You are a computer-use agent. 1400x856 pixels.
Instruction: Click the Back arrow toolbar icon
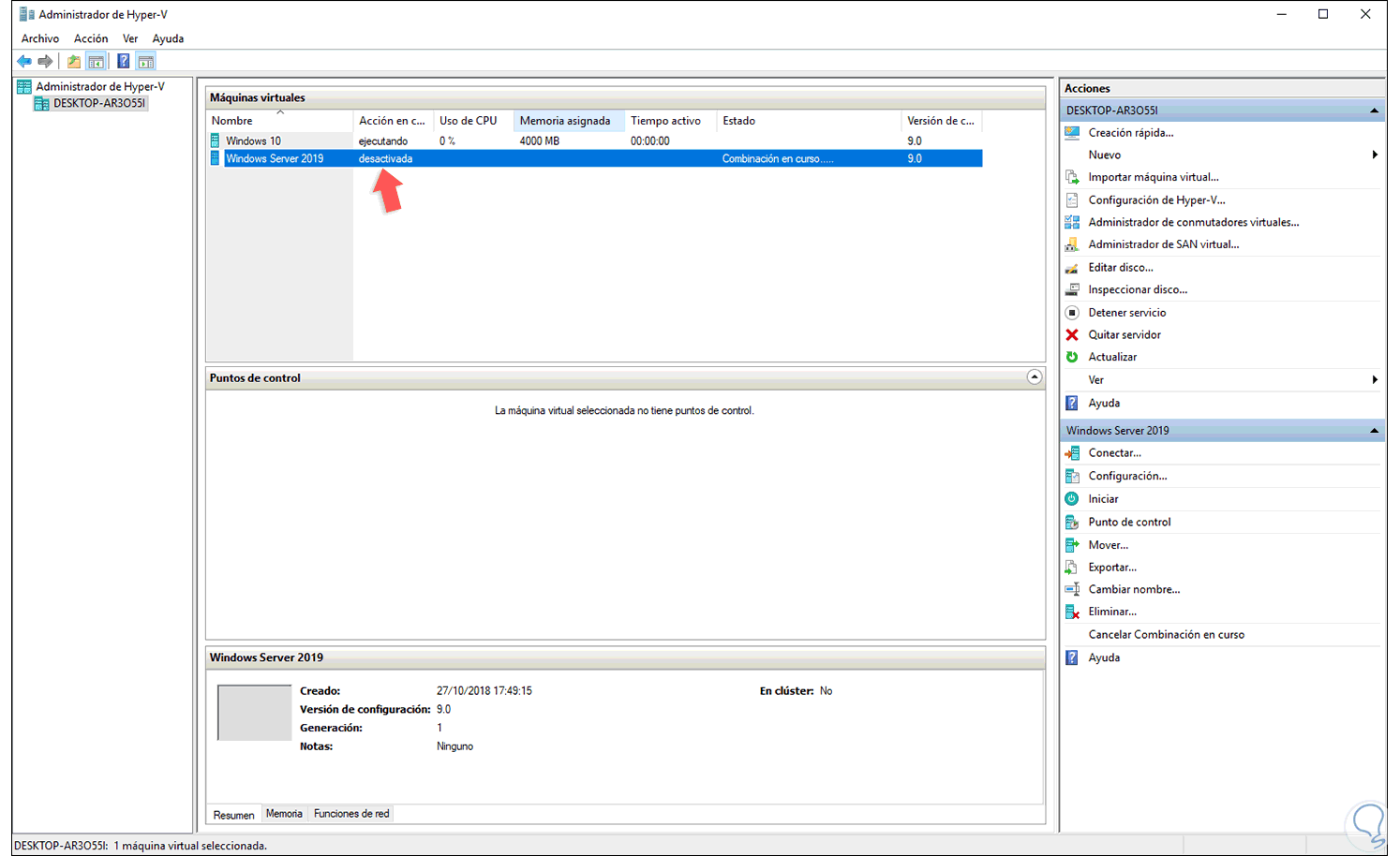coord(24,62)
